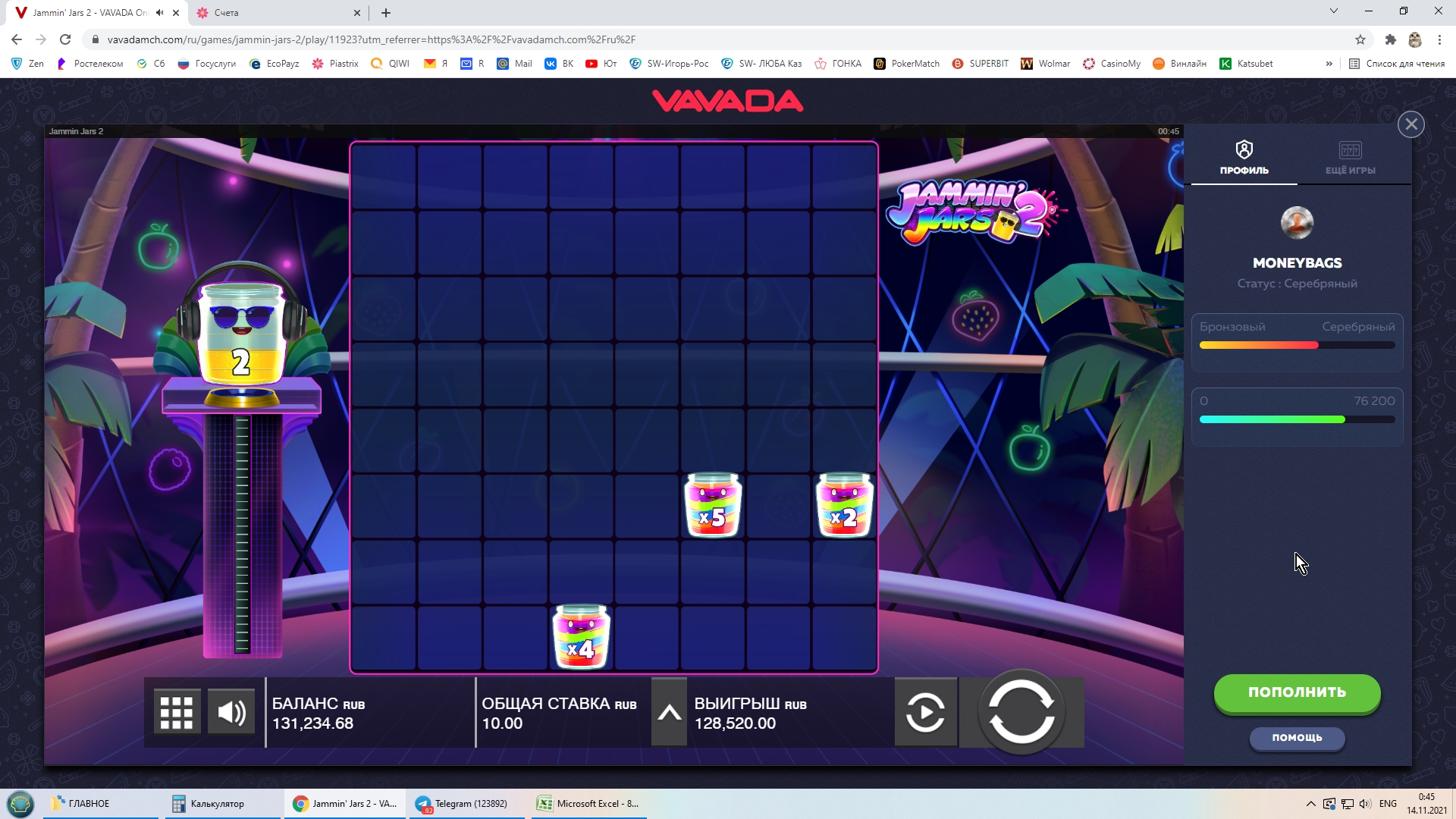Expand hidden bookmarks chevron

pyautogui.click(x=1329, y=64)
